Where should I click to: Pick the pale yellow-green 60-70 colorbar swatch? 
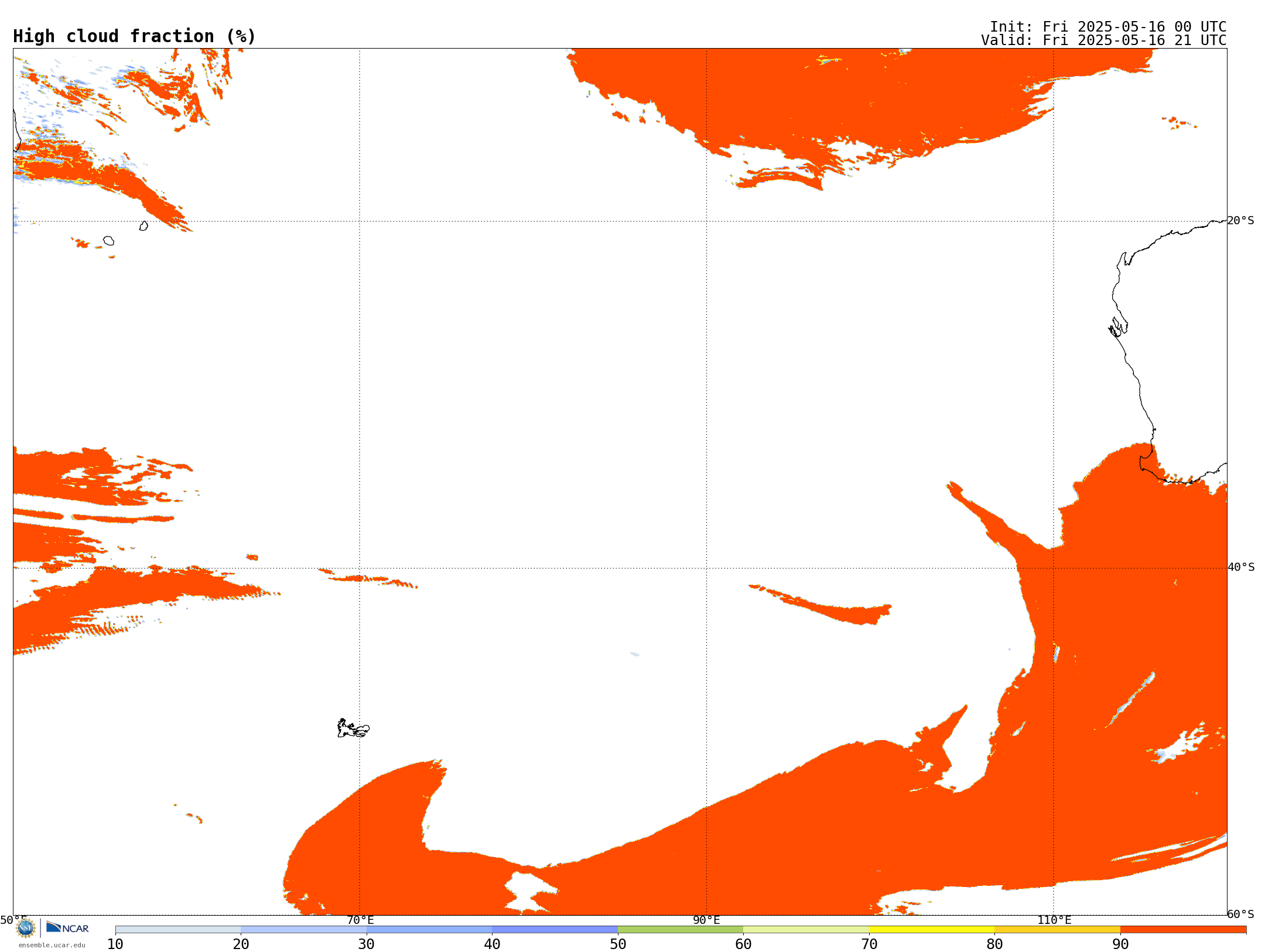point(806,930)
